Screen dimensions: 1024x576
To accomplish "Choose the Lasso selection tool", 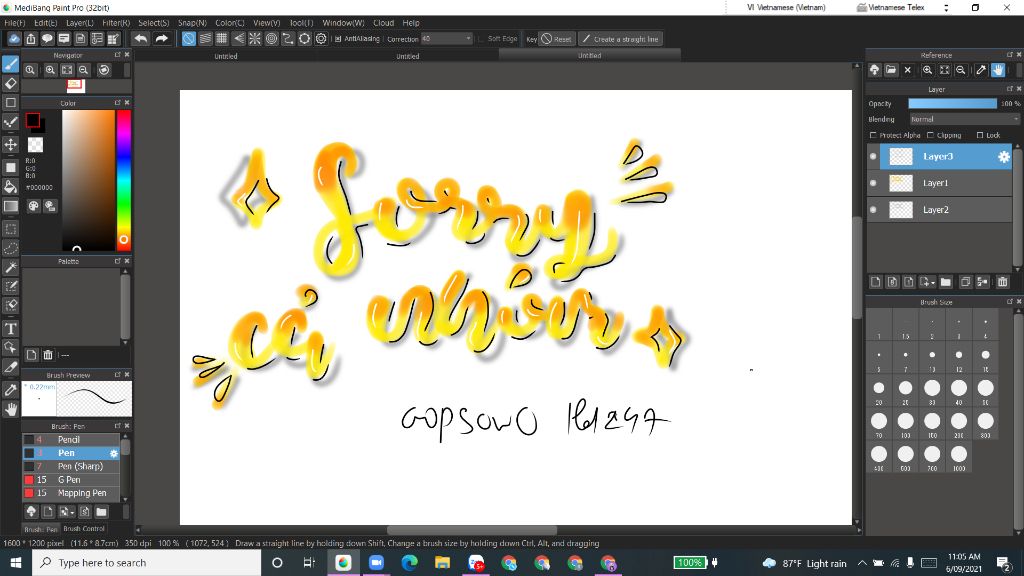I will point(10,248).
